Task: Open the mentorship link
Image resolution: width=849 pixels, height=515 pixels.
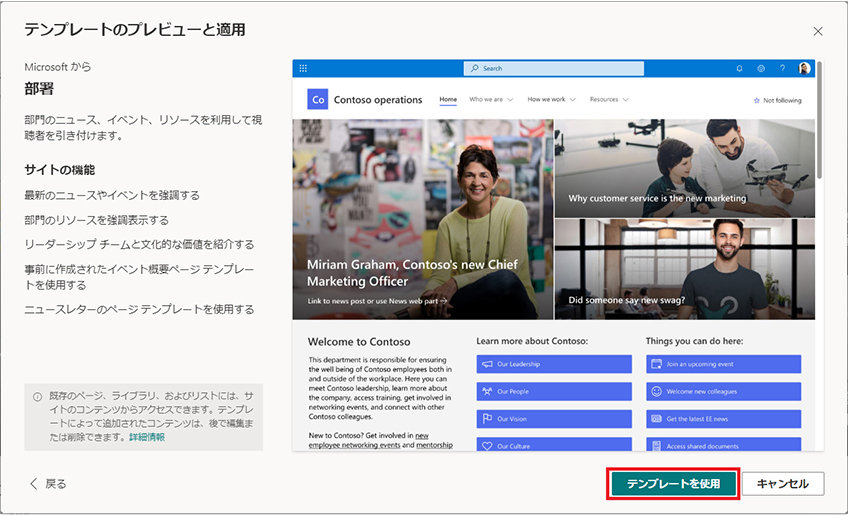Action: click(434, 445)
